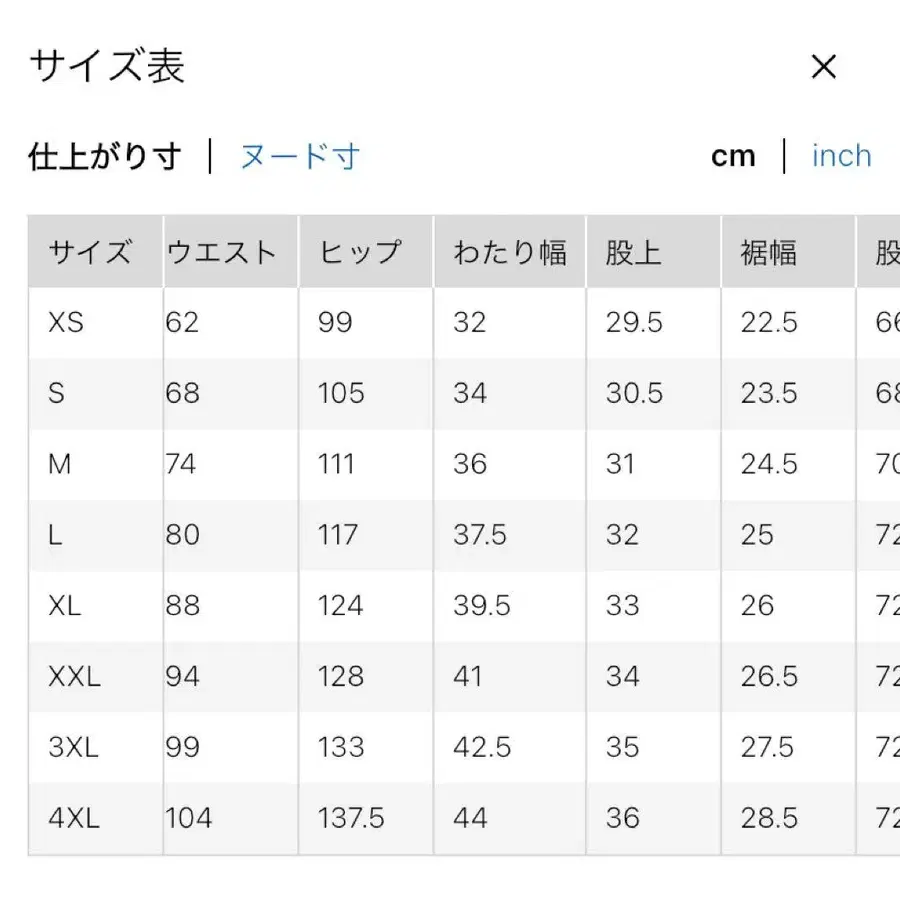Click the サイズ column header
The width and height of the screenshot is (900, 900).
click(92, 252)
